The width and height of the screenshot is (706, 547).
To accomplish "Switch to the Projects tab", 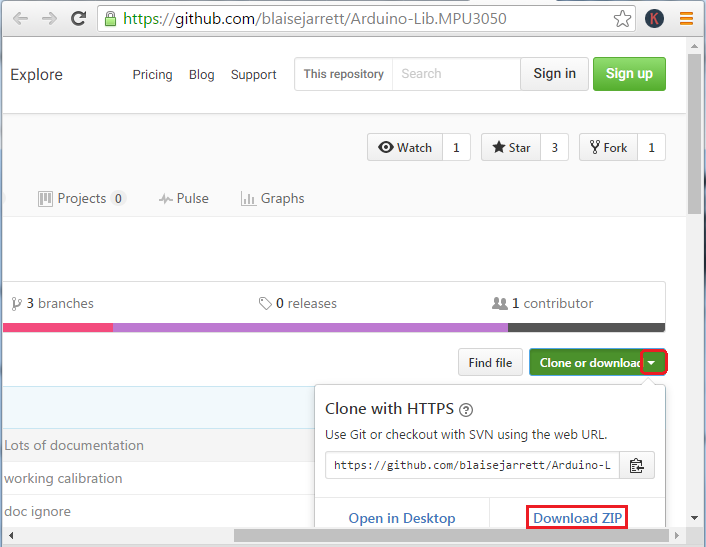I will [81, 199].
